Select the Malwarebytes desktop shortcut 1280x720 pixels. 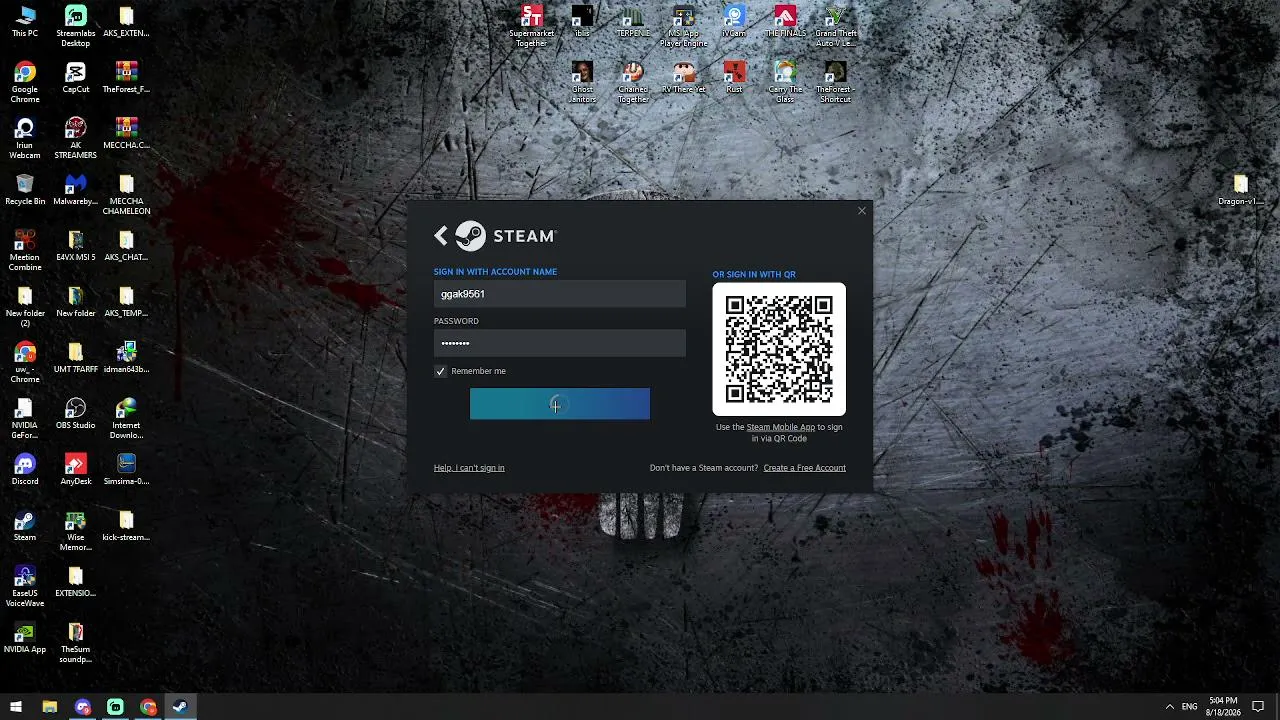(76, 190)
